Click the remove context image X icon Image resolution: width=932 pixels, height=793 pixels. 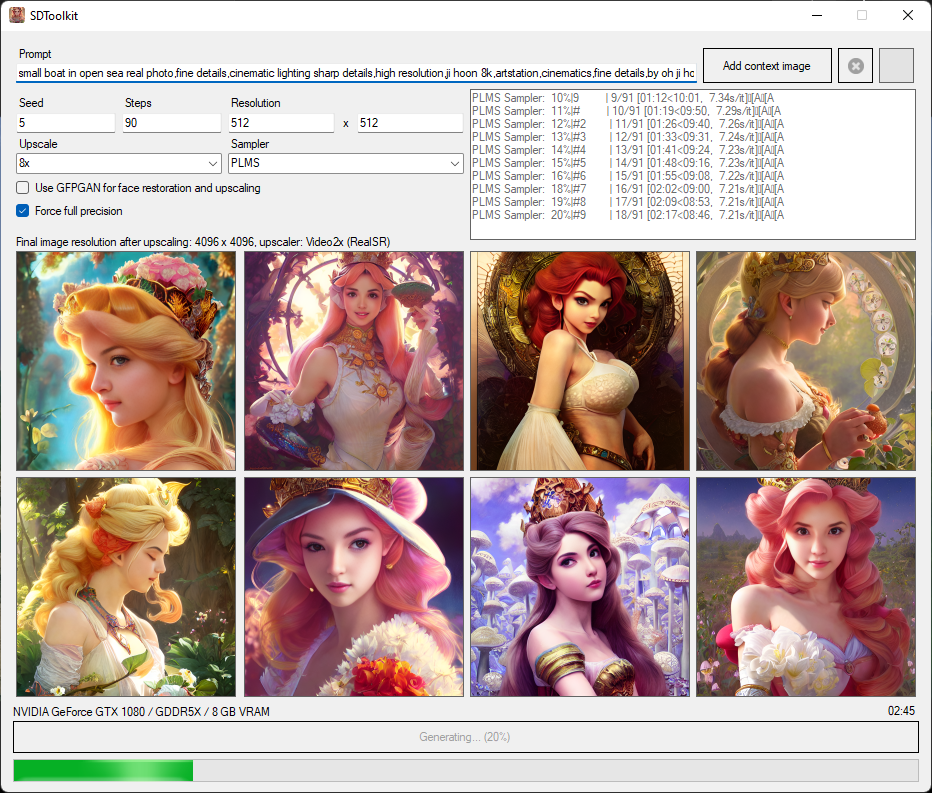(x=855, y=65)
